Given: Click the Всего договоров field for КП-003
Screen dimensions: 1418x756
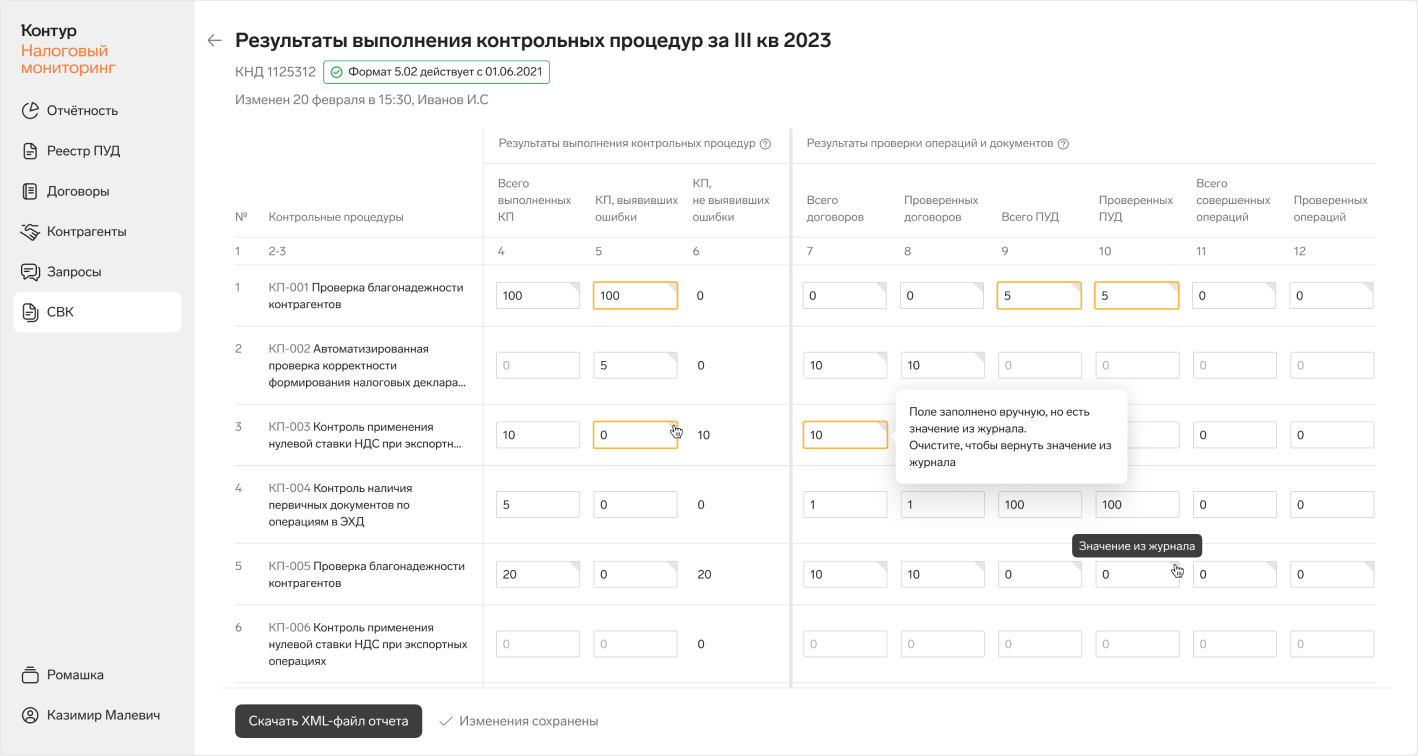Looking at the screenshot, I should [844, 435].
